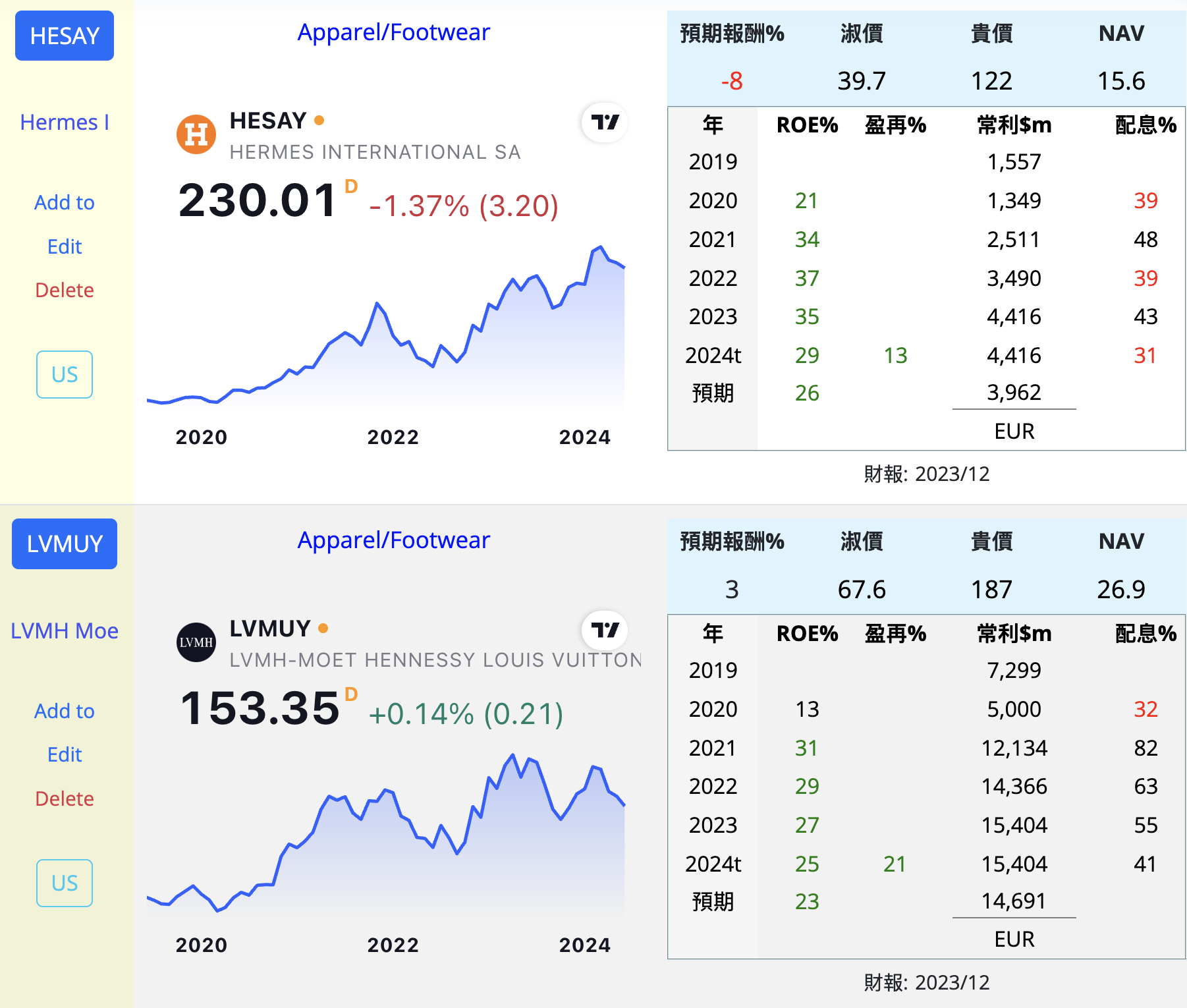Screen dimensions: 1187x1008
Task: Click HESAY ticker symbol in chart widget
Action: (268, 121)
